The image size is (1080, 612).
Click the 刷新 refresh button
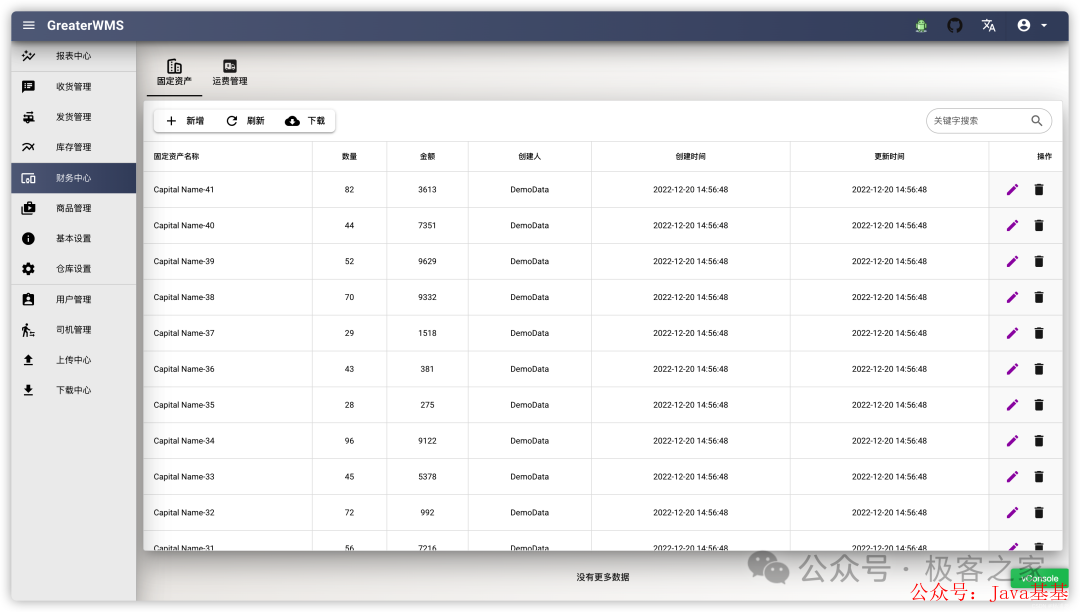tap(245, 121)
